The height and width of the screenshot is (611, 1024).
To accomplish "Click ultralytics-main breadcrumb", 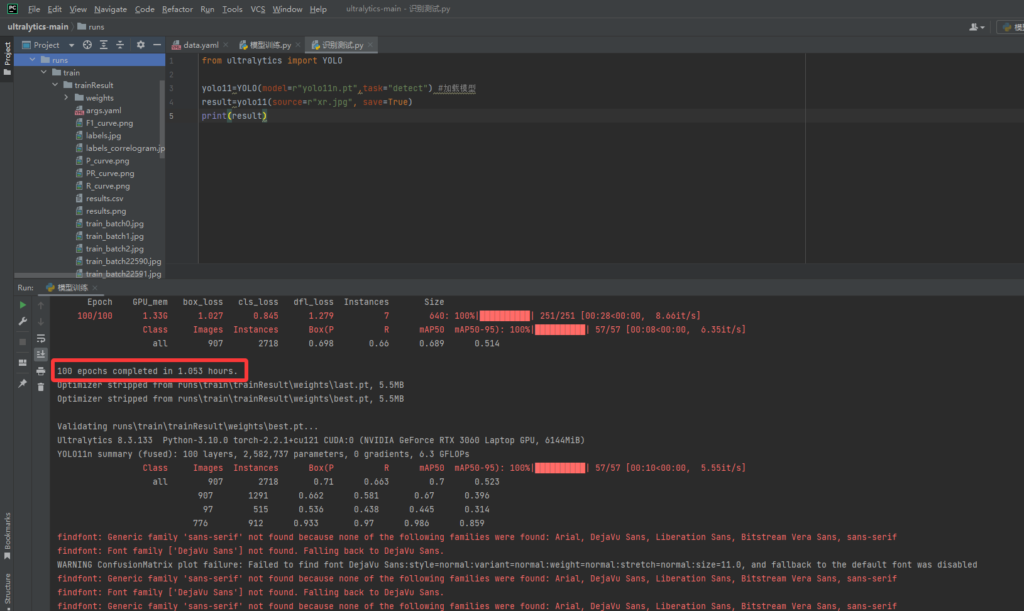I will point(37,27).
